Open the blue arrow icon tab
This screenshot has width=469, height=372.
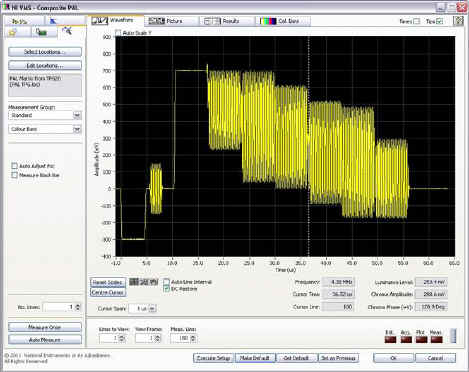tap(64, 21)
